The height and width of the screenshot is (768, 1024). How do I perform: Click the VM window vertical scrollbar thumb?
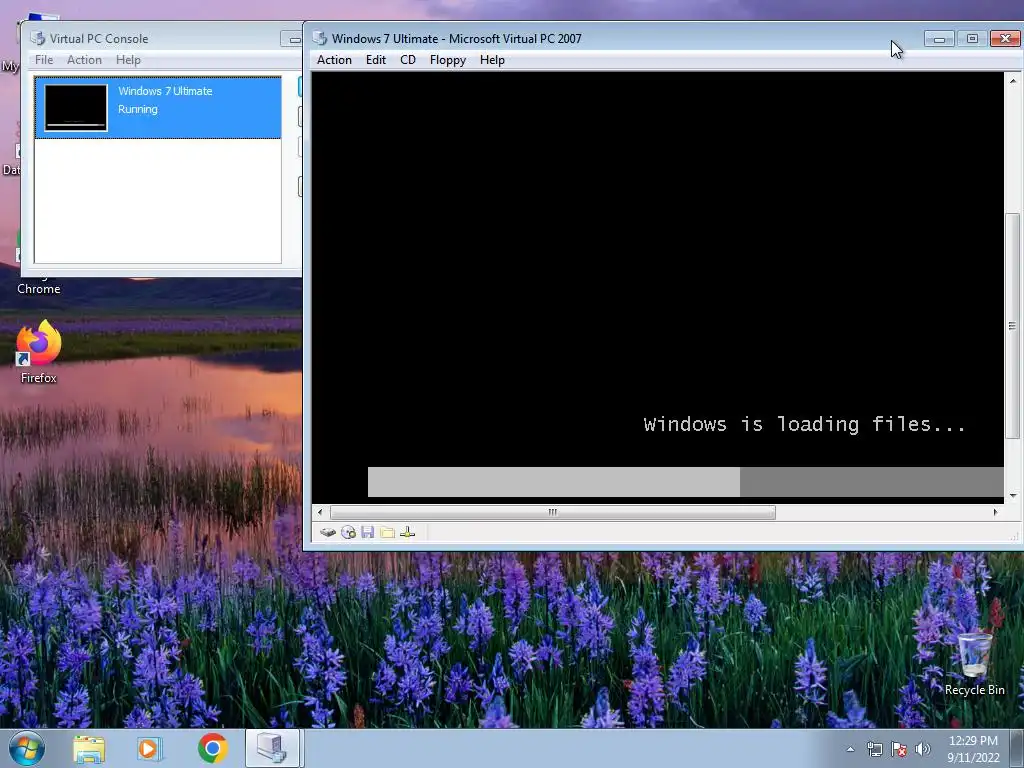tap(1012, 326)
